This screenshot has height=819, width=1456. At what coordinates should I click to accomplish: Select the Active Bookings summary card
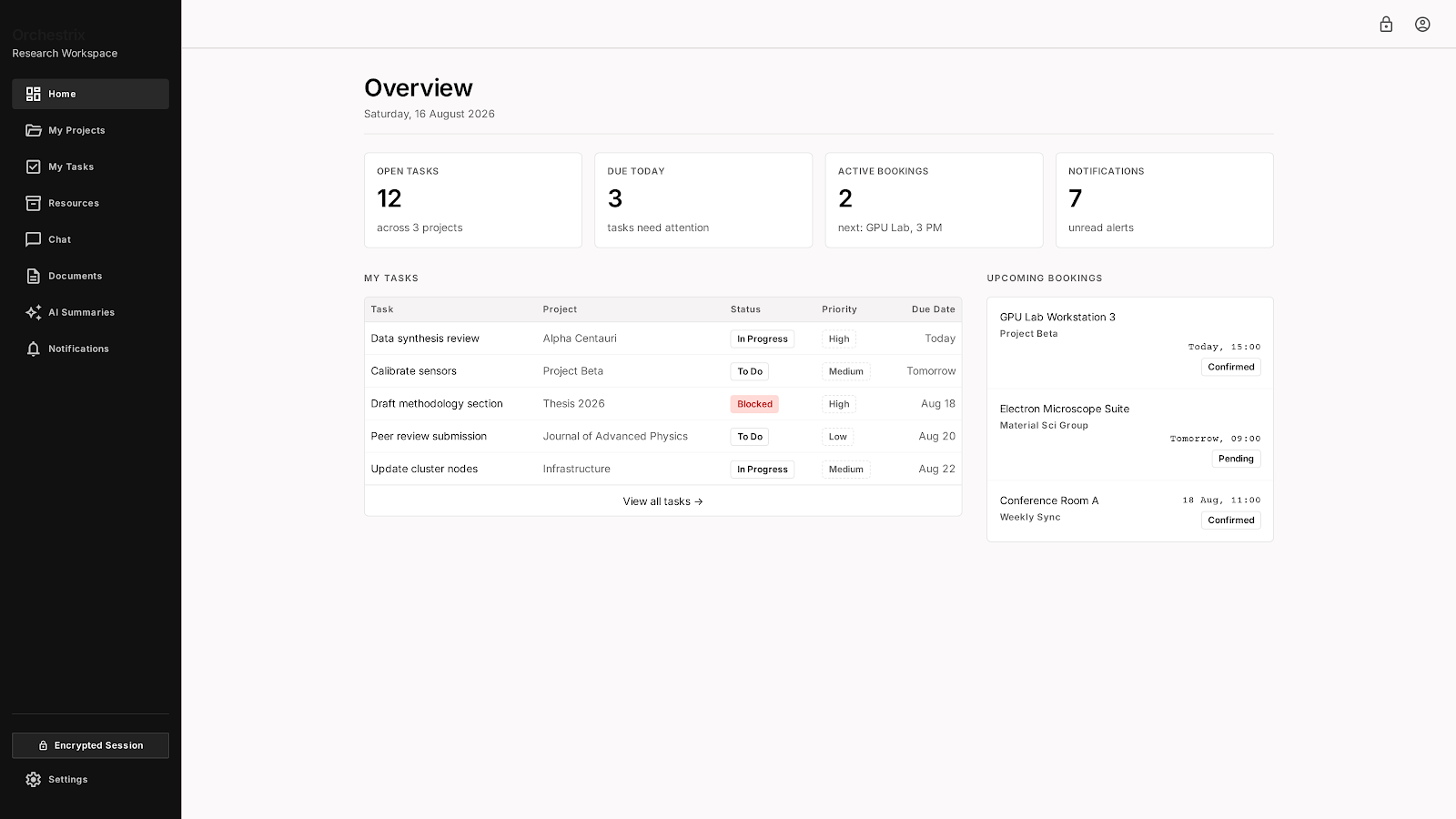point(934,200)
